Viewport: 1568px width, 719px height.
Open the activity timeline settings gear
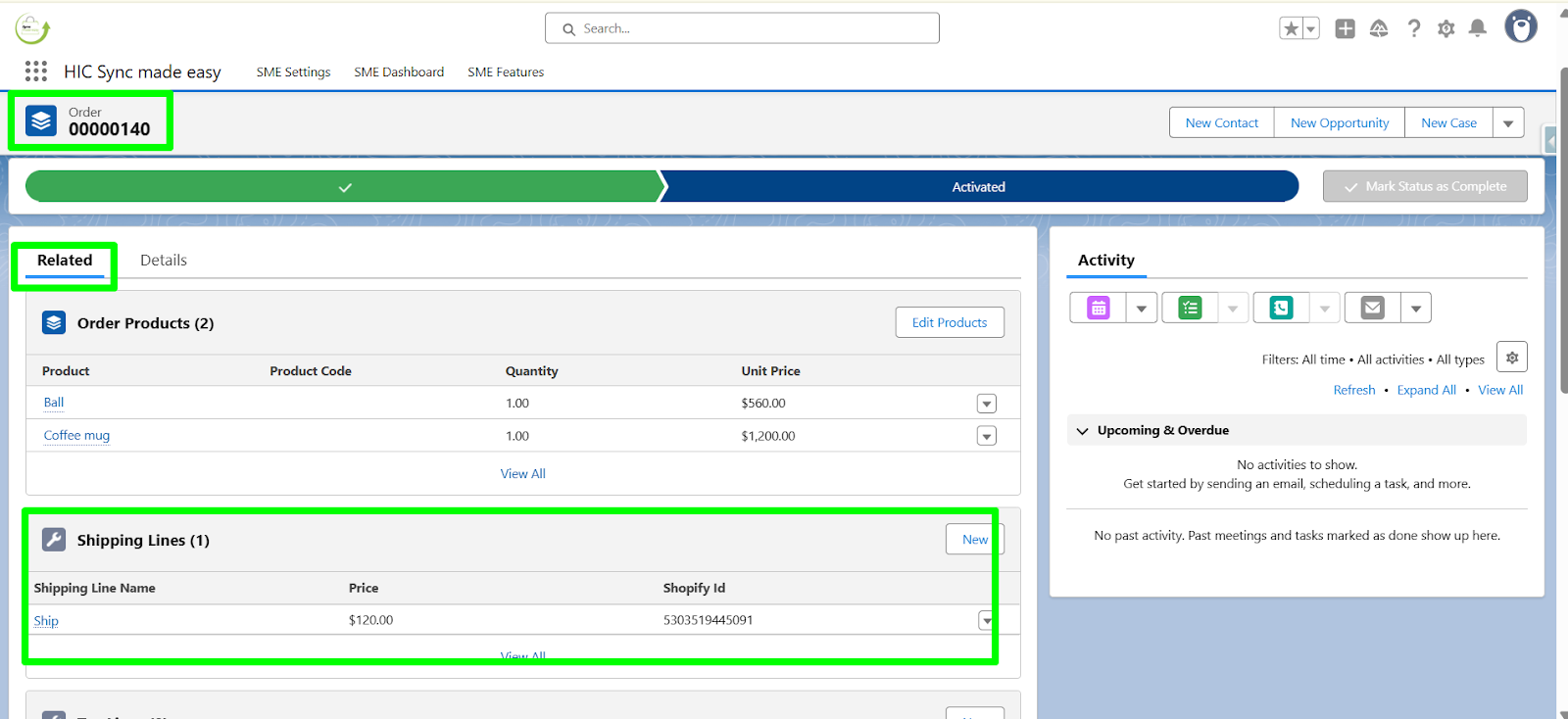click(1512, 358)
